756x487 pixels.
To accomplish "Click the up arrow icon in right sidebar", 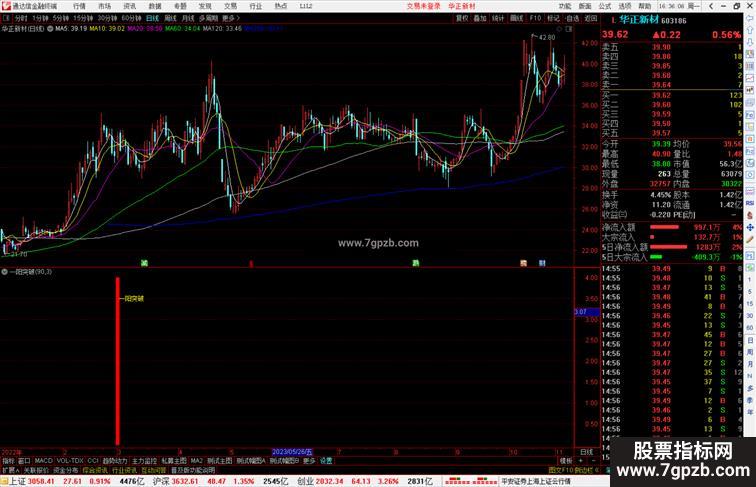I will tap(750, 30).
